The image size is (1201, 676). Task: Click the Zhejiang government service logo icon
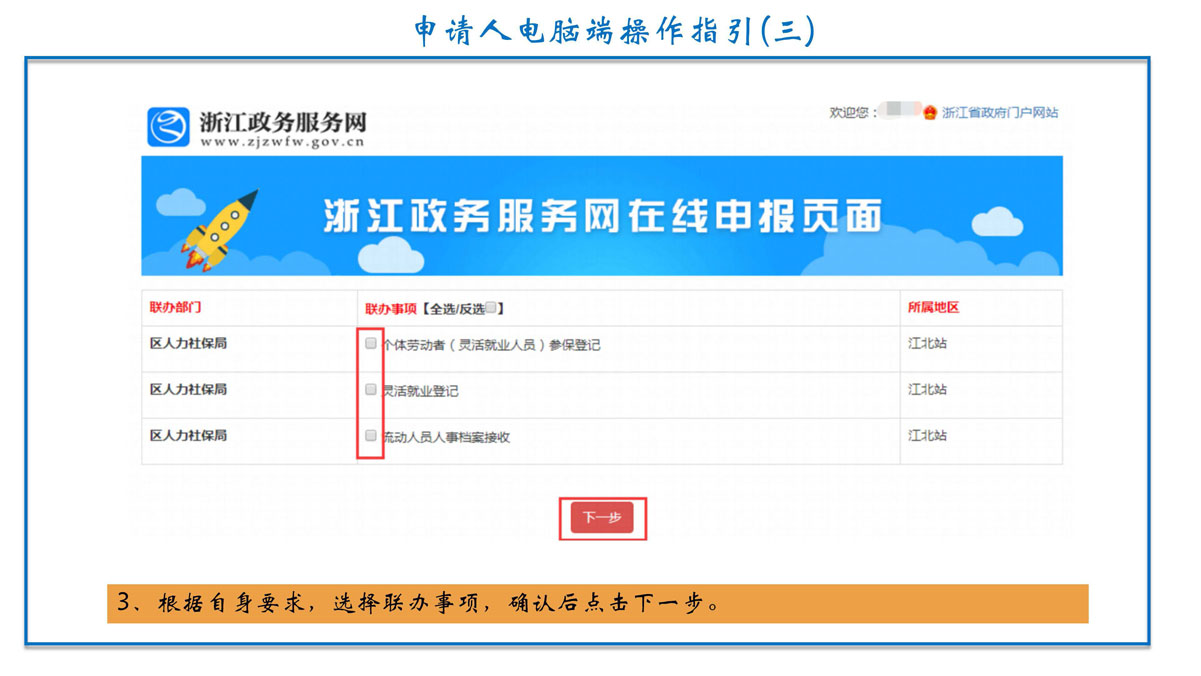pyautogui.click(x=168, y=127)
